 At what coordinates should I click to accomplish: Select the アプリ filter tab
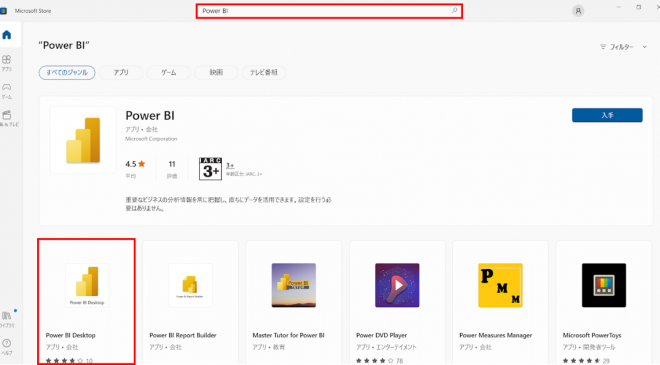click(x=121, y=72)
